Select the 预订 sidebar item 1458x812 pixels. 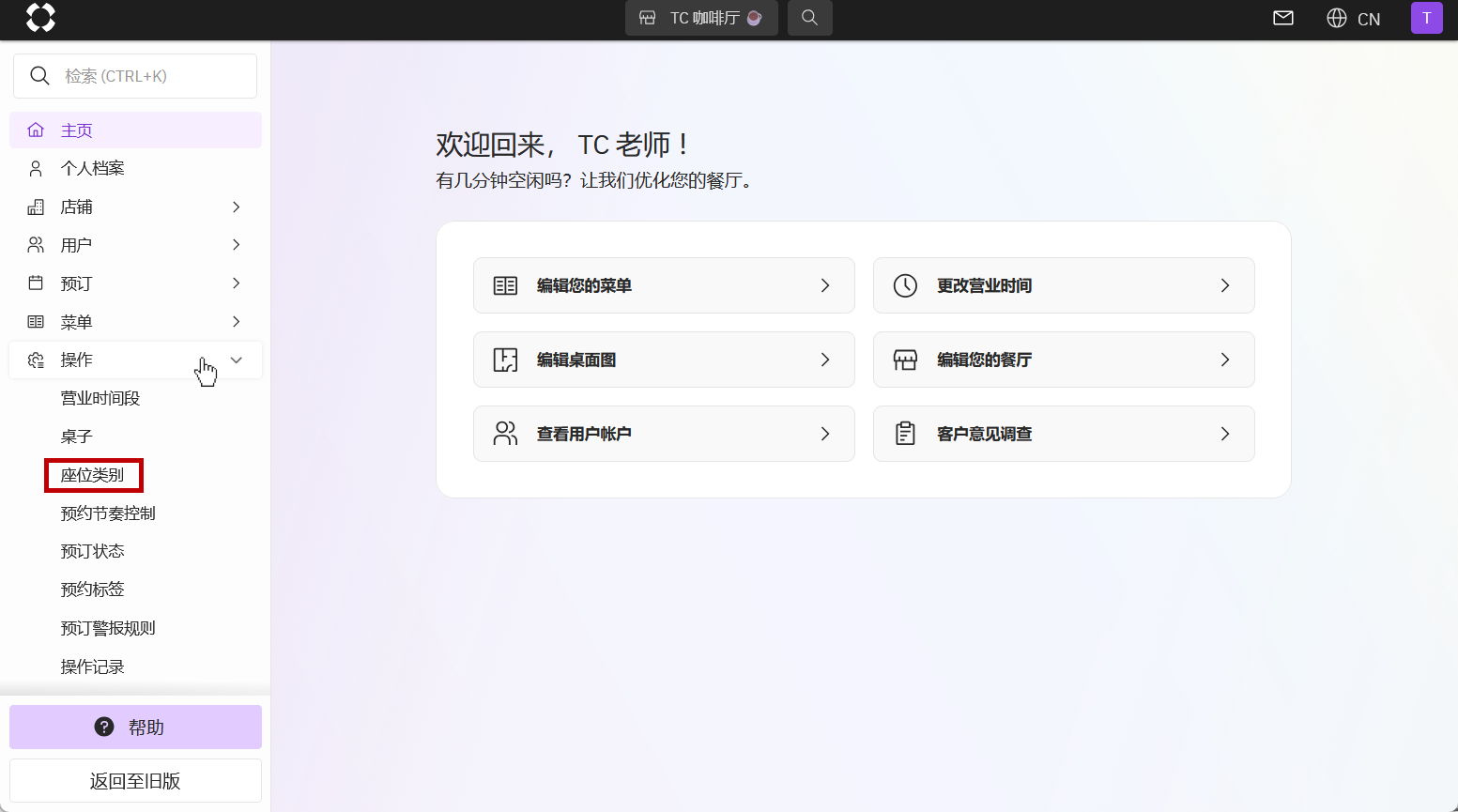coord(135,283)
